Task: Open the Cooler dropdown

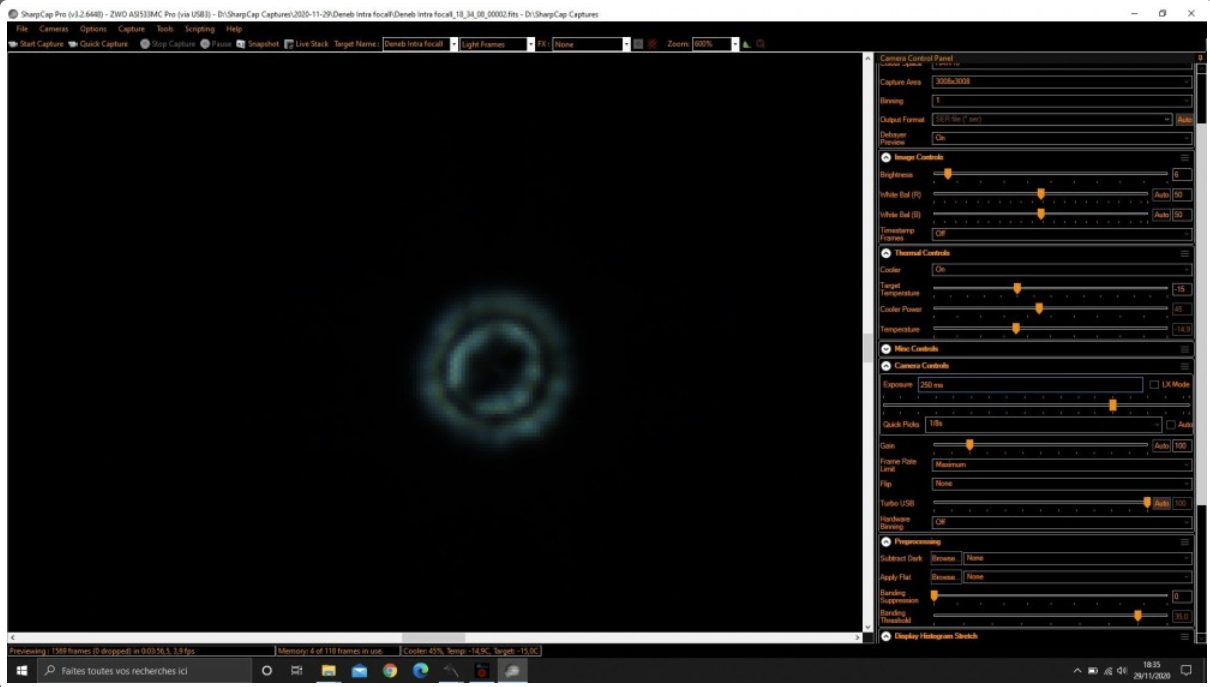Action: point(1061,269)
